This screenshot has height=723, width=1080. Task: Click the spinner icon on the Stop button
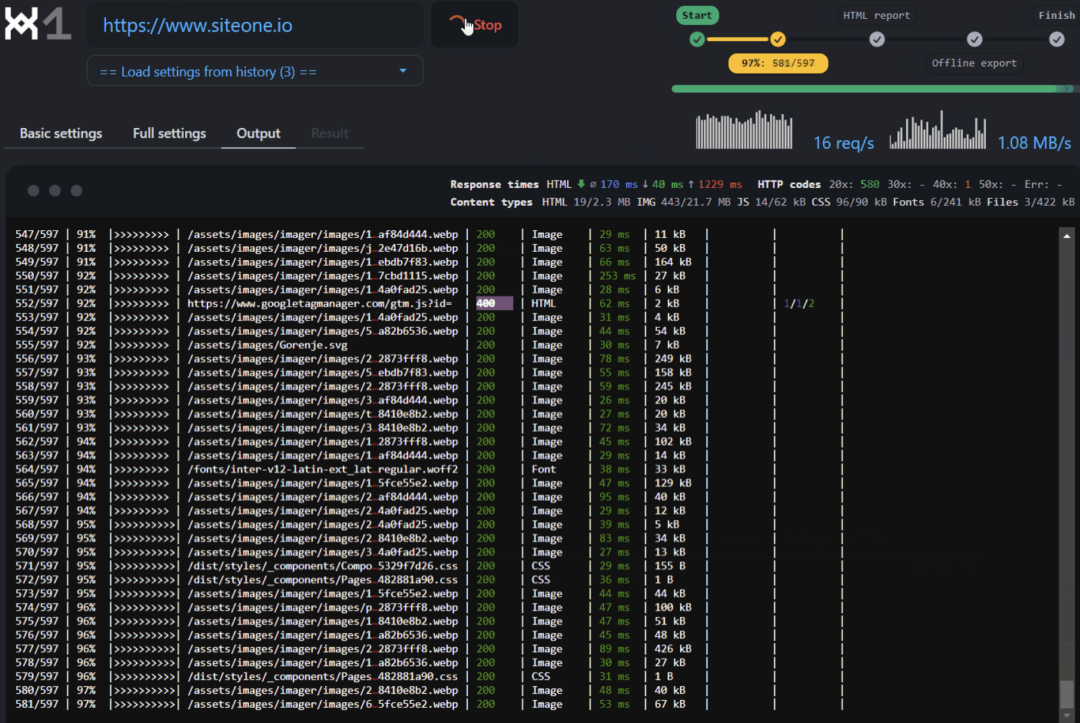457,23
